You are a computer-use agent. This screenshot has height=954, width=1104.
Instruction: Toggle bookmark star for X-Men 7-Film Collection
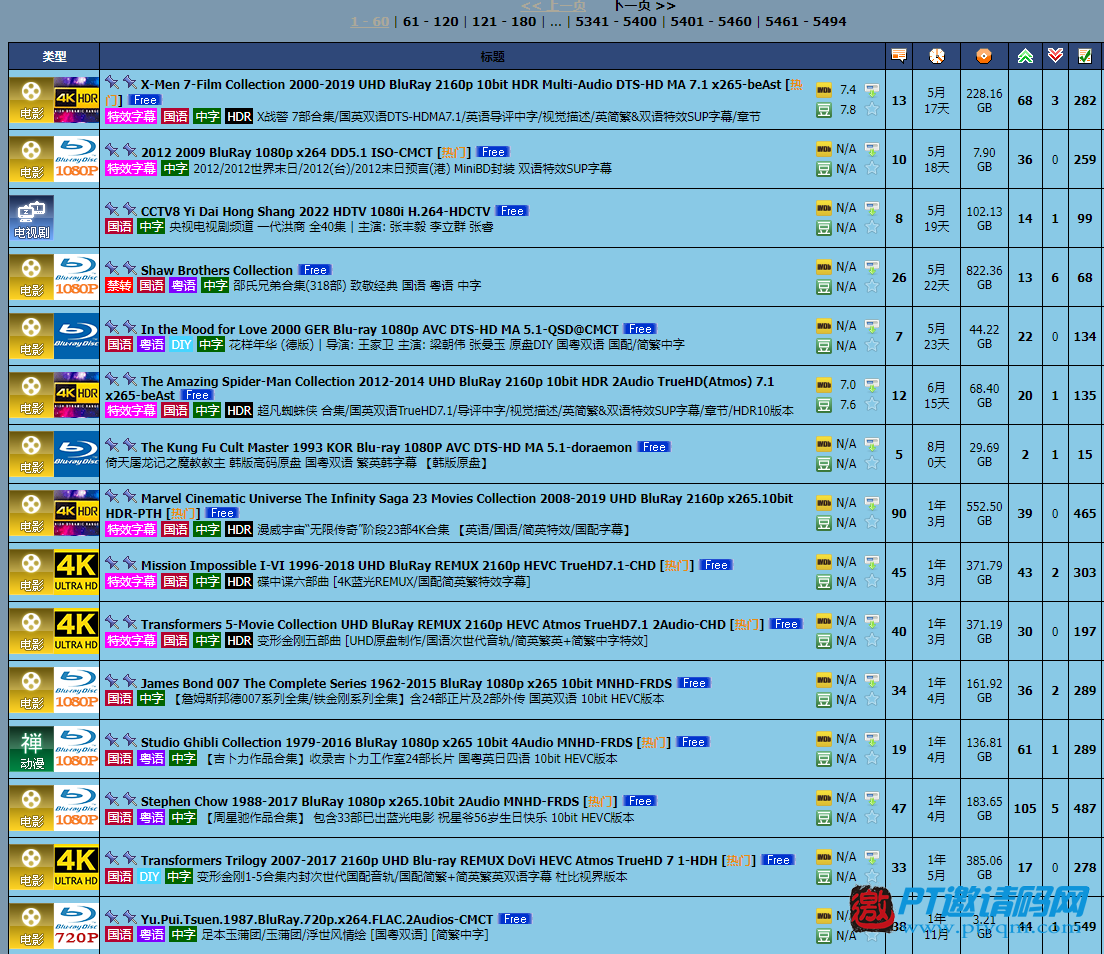(872, 109)
